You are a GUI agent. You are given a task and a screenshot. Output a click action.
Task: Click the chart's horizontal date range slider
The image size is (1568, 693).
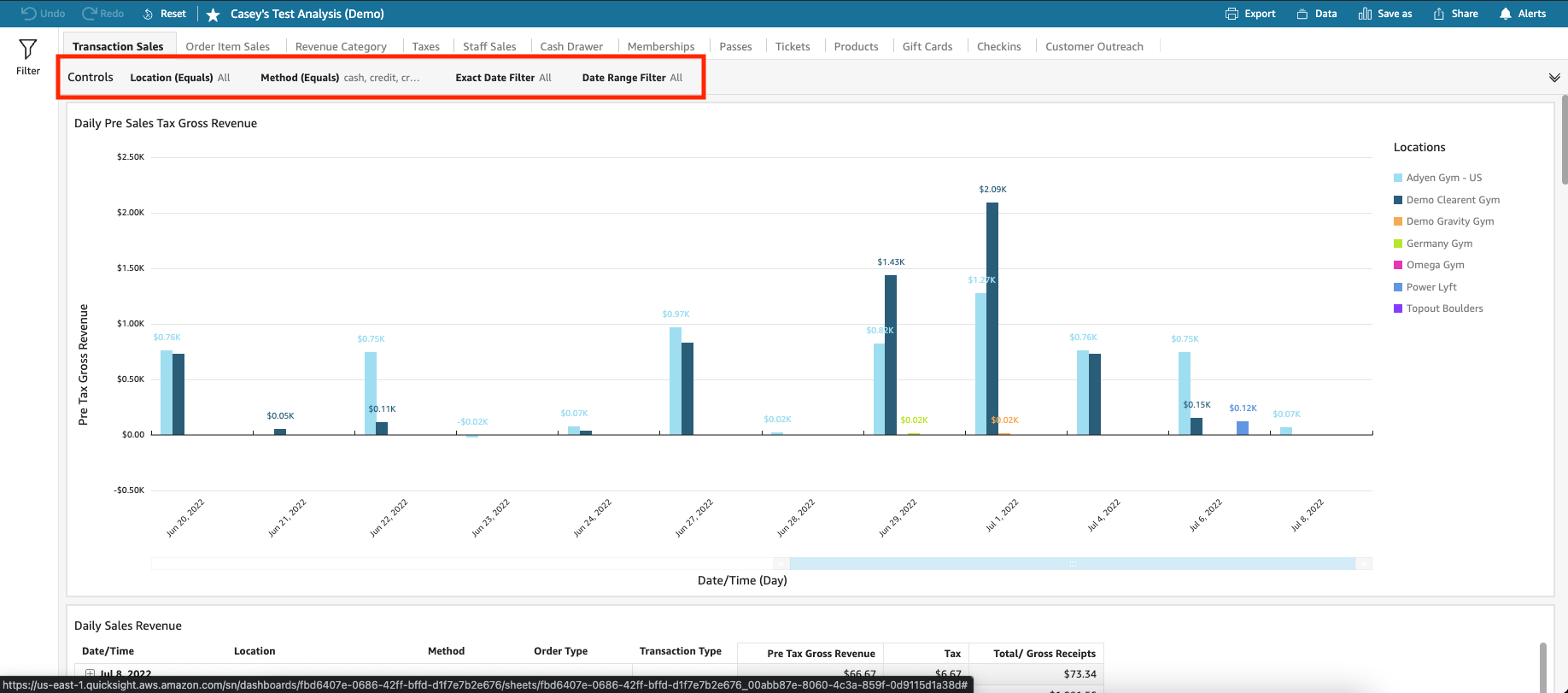(x=1073, y=564)
